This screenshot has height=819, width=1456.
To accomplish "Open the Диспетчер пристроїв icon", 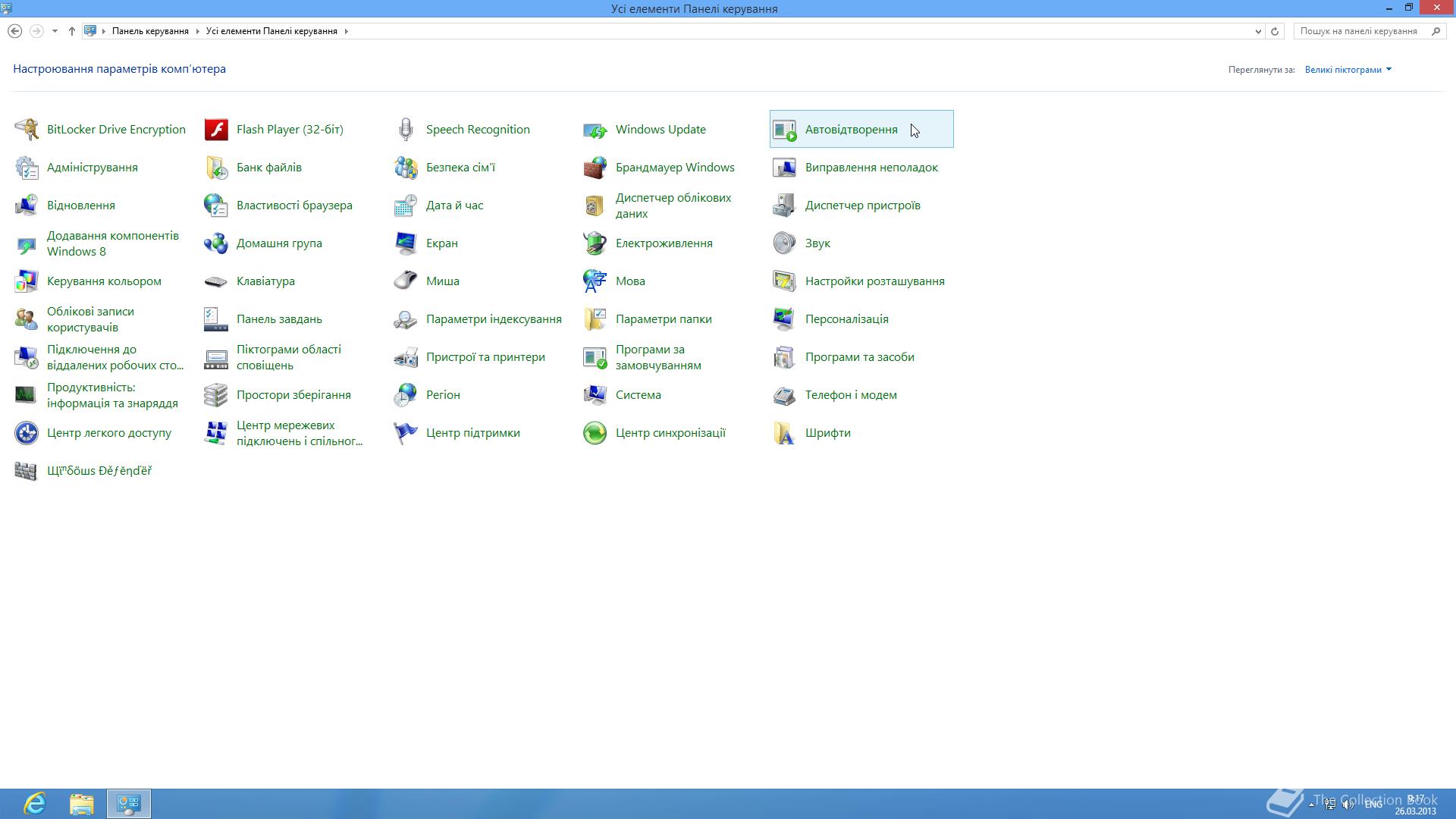I will (785, 206).
